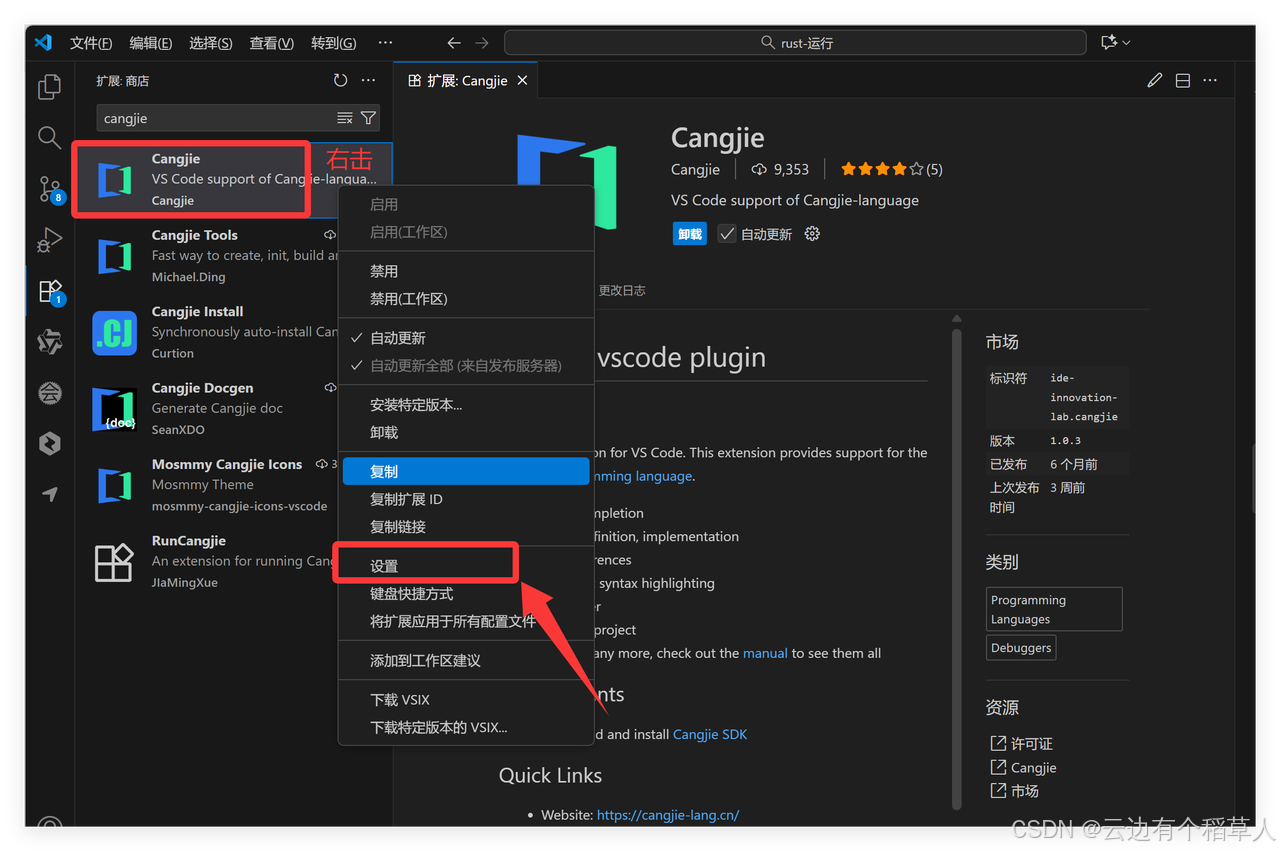
Task: Click the Debuggers category tag
Action: click(x=1021, y=648)
